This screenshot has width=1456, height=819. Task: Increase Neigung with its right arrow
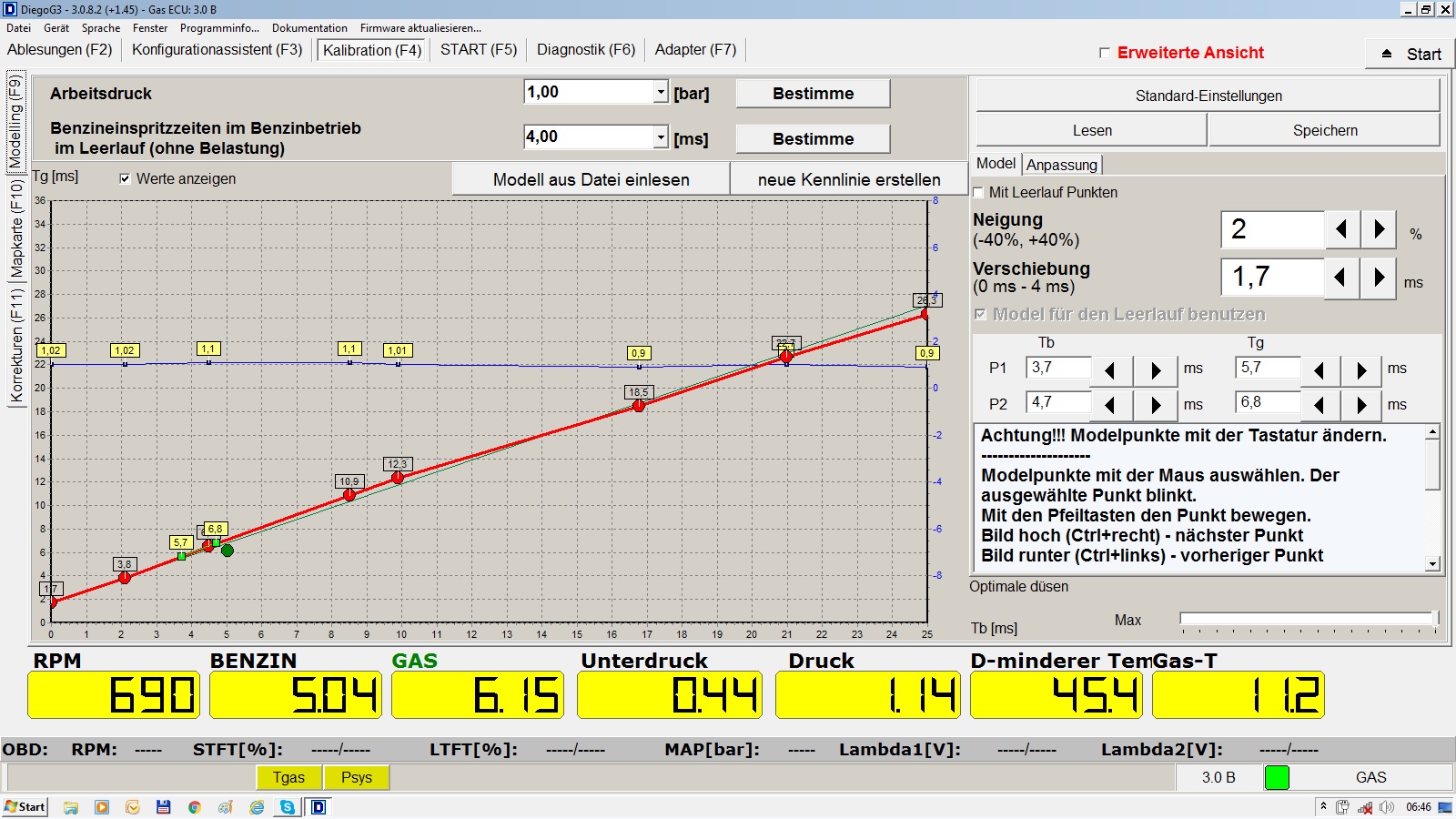point(1380,229)
